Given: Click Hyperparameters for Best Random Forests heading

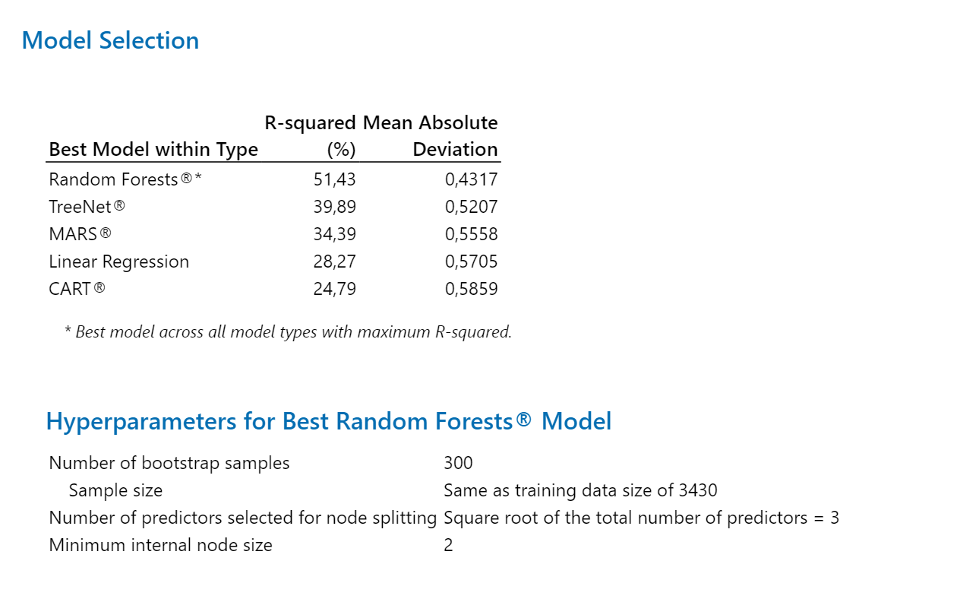Looking at the screenshot, I should tap(329, 421).
